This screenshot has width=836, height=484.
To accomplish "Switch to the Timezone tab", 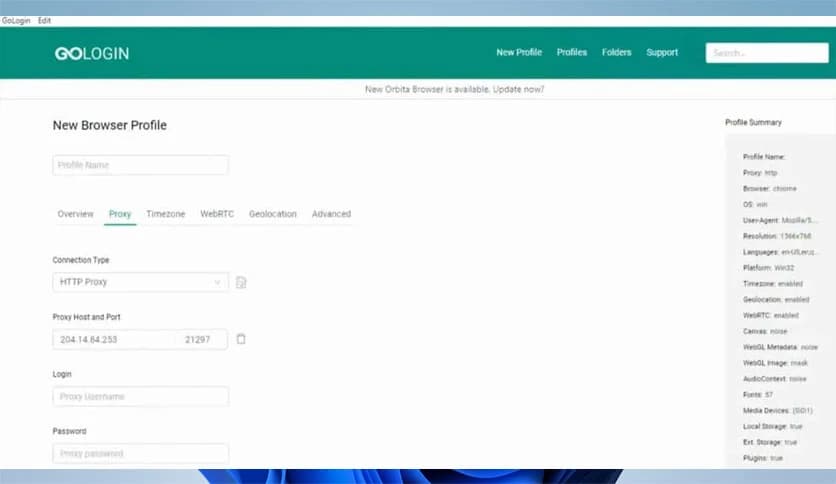I will point(165,214).
